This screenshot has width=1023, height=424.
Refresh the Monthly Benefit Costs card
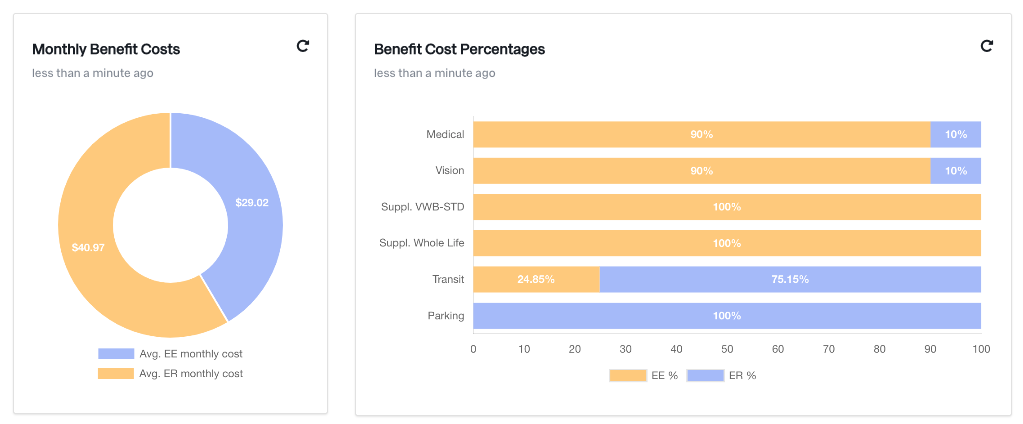[303, 46]
